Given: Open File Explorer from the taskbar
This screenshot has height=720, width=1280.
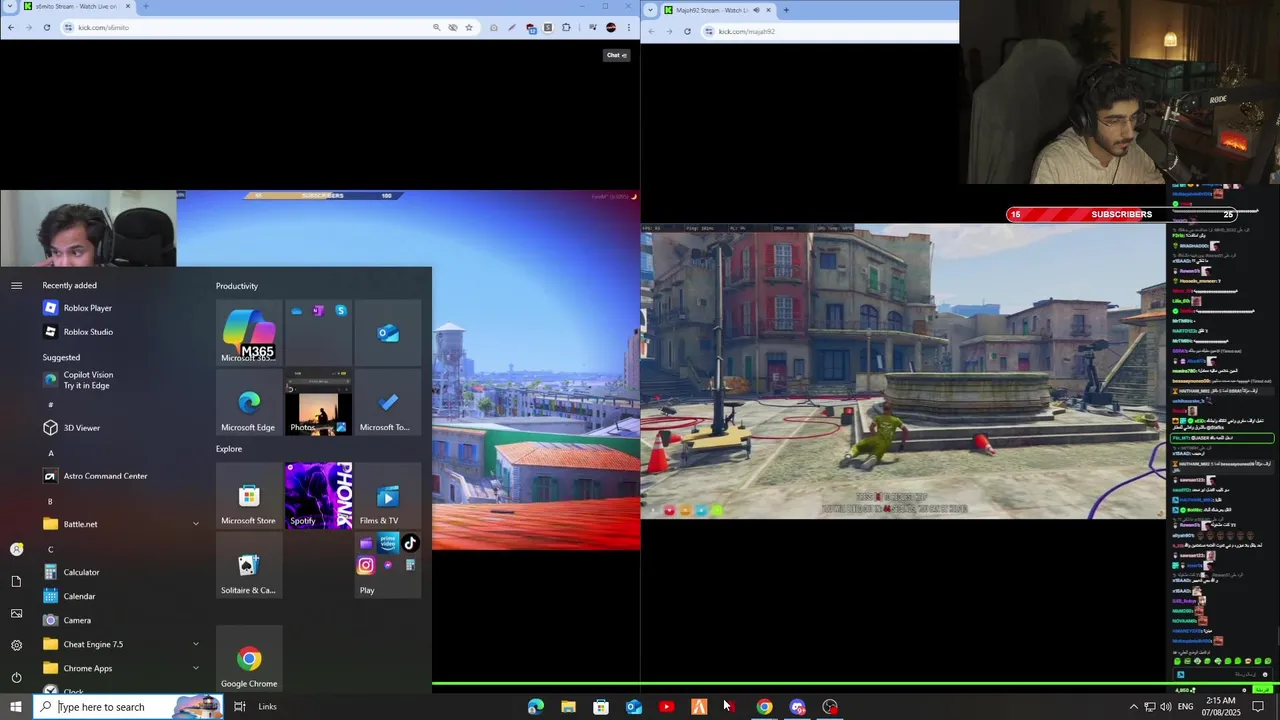Looking at the screenshot, I should [568, 707].
